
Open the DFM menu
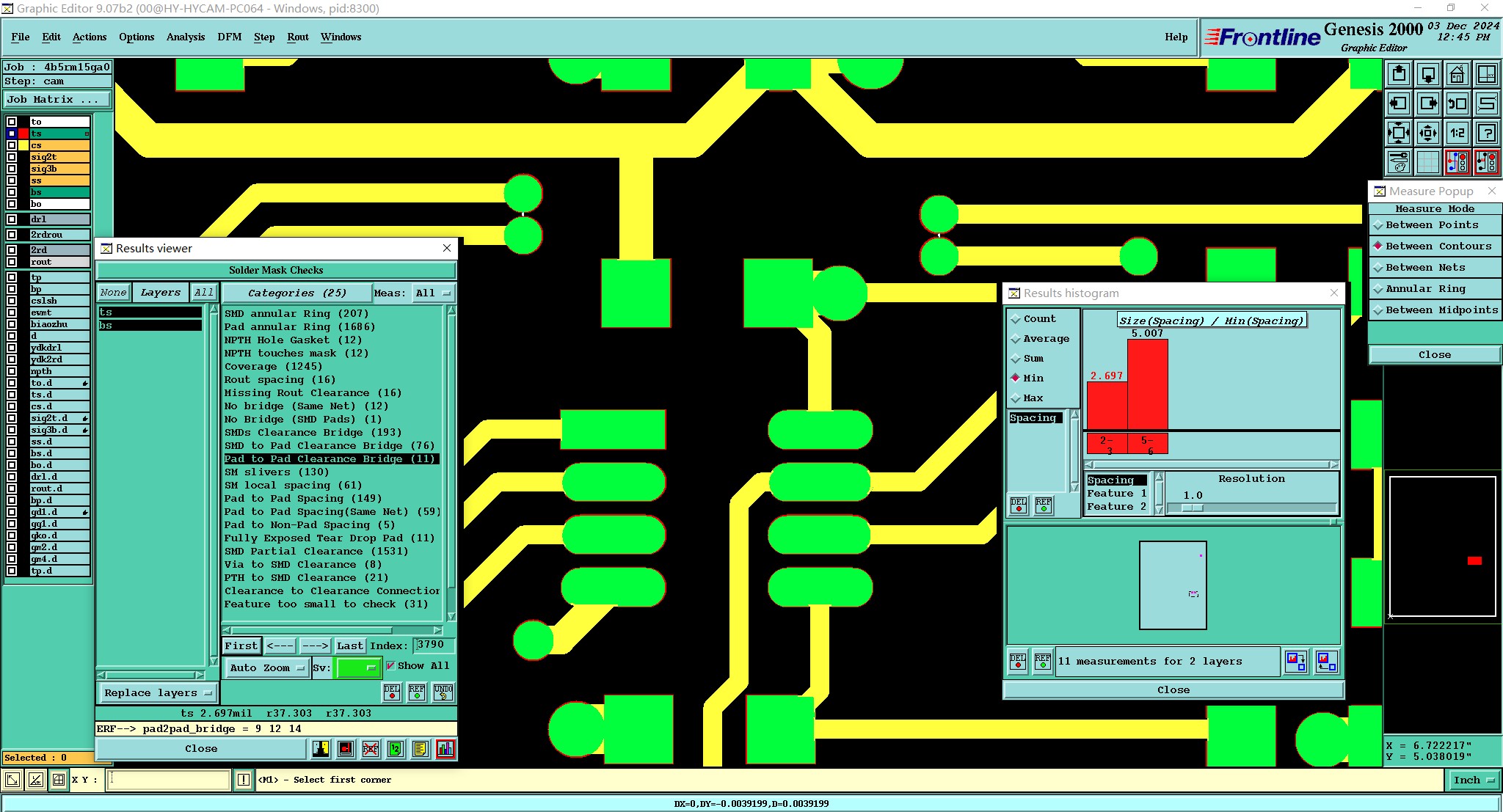click(x=229, y=37)
